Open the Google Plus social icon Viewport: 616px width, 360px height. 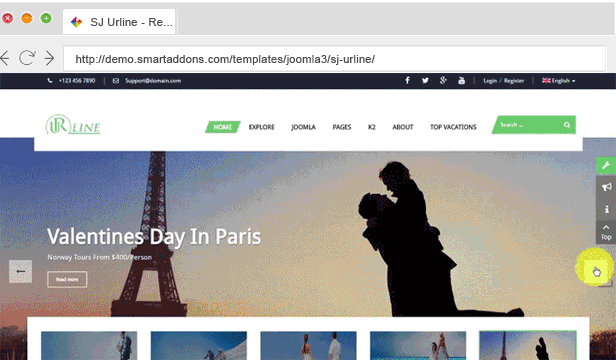click(443, 81)
